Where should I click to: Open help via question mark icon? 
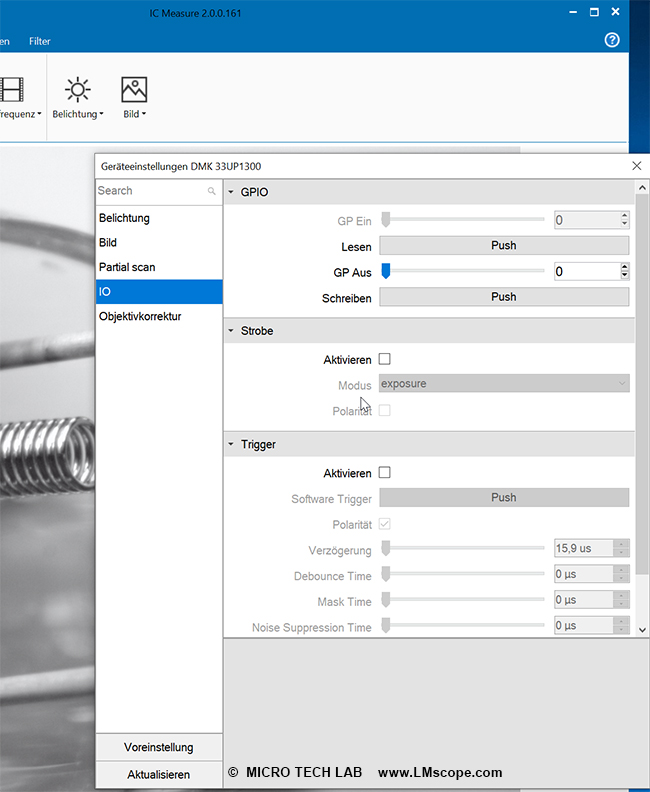[612, 40]
